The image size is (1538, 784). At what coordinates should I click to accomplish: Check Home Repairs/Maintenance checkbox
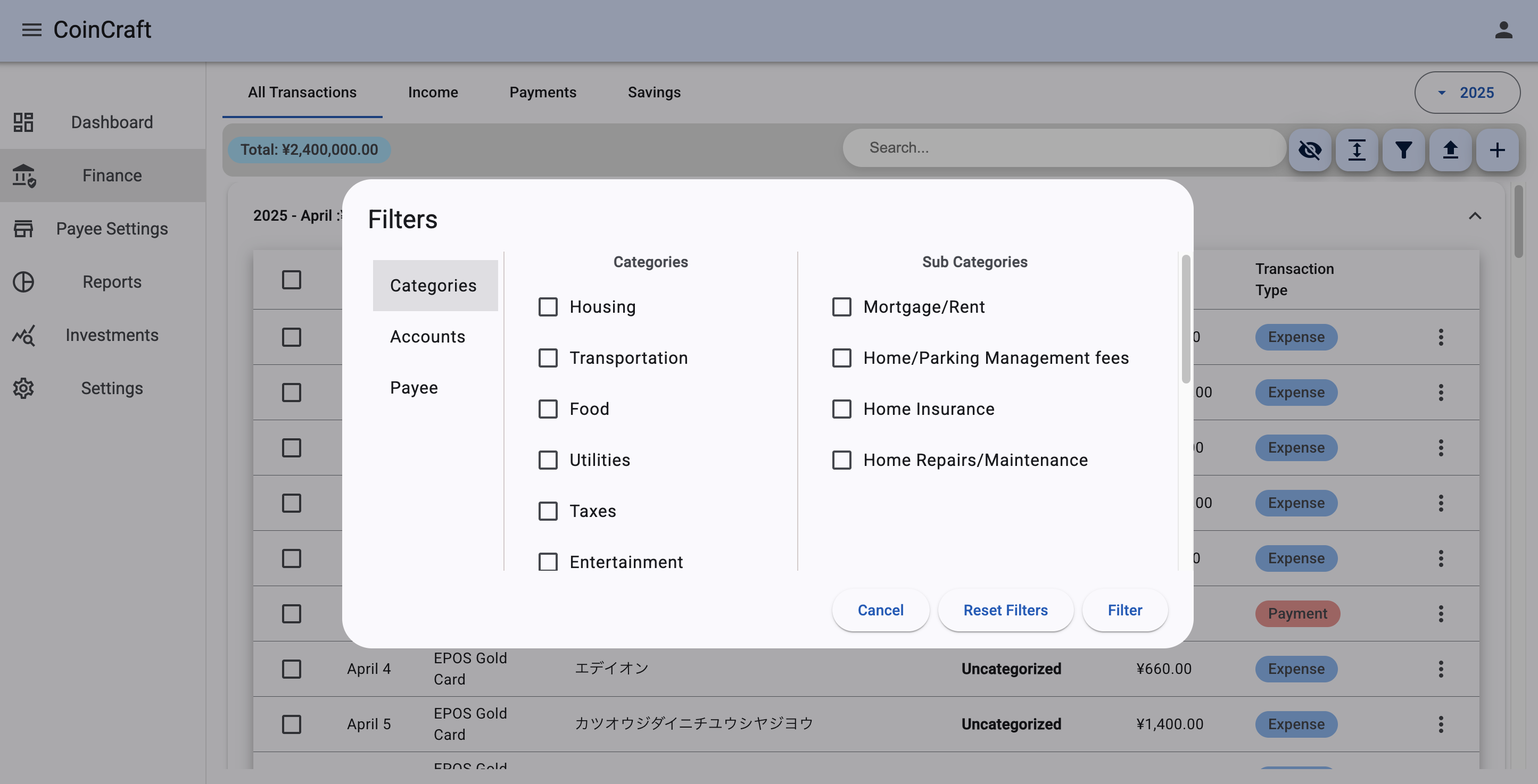point(842,460)
